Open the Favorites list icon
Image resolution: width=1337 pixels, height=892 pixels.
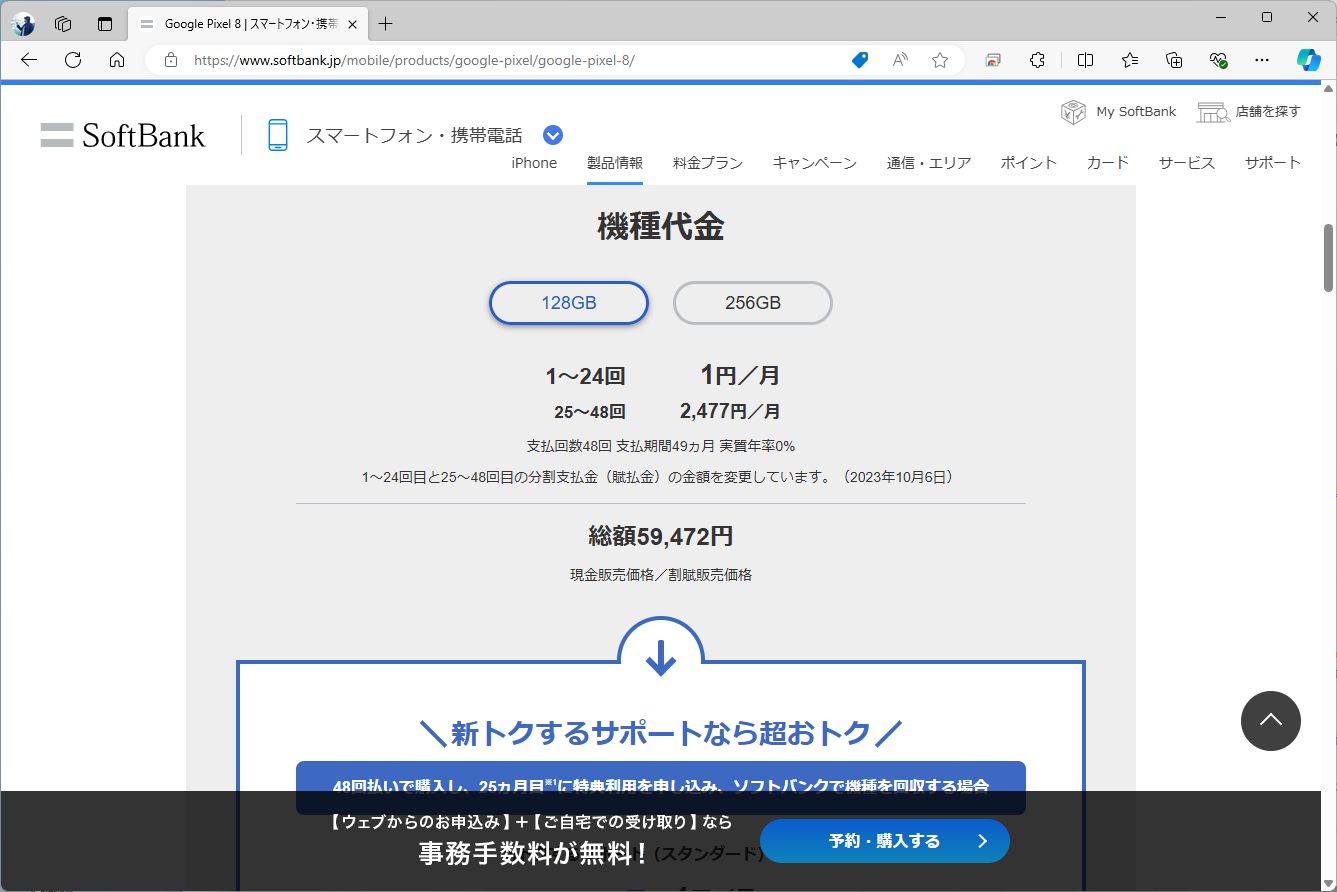1130,60
